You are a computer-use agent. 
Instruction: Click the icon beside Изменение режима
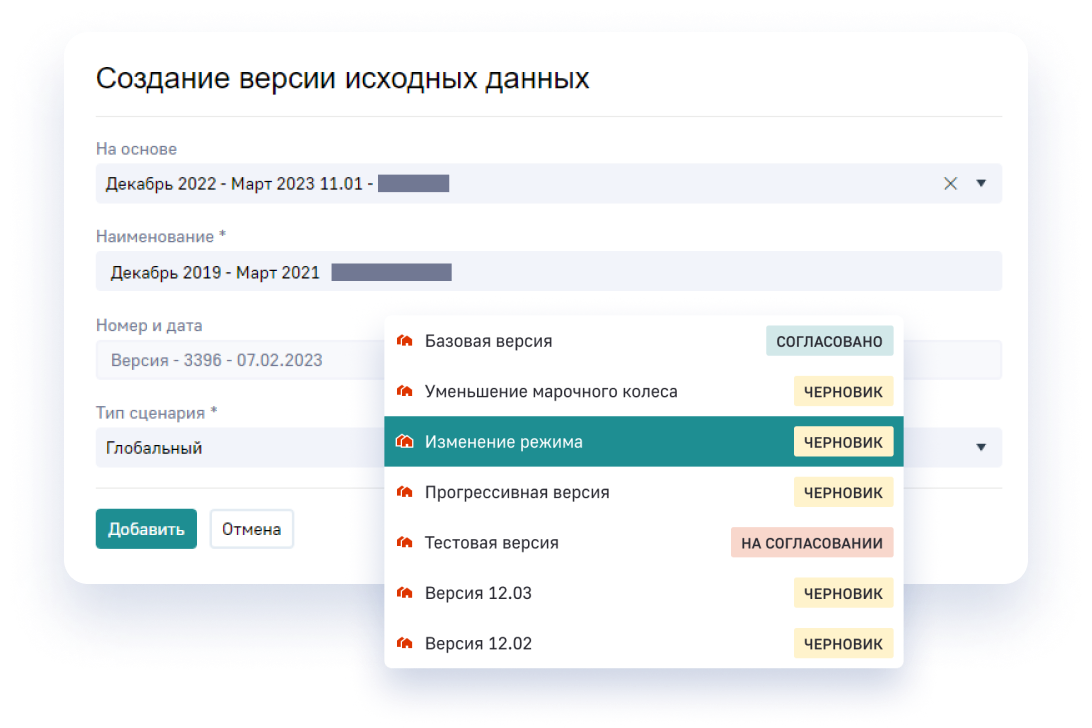405,441
